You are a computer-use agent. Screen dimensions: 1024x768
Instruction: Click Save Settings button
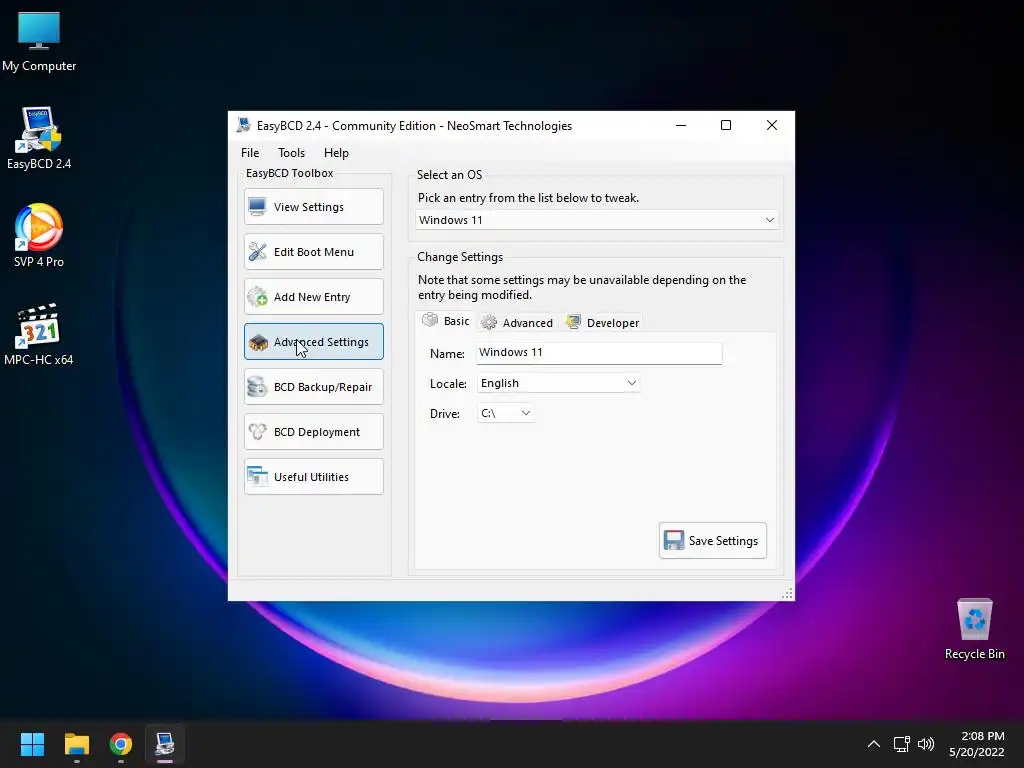(x=712, y=541)
